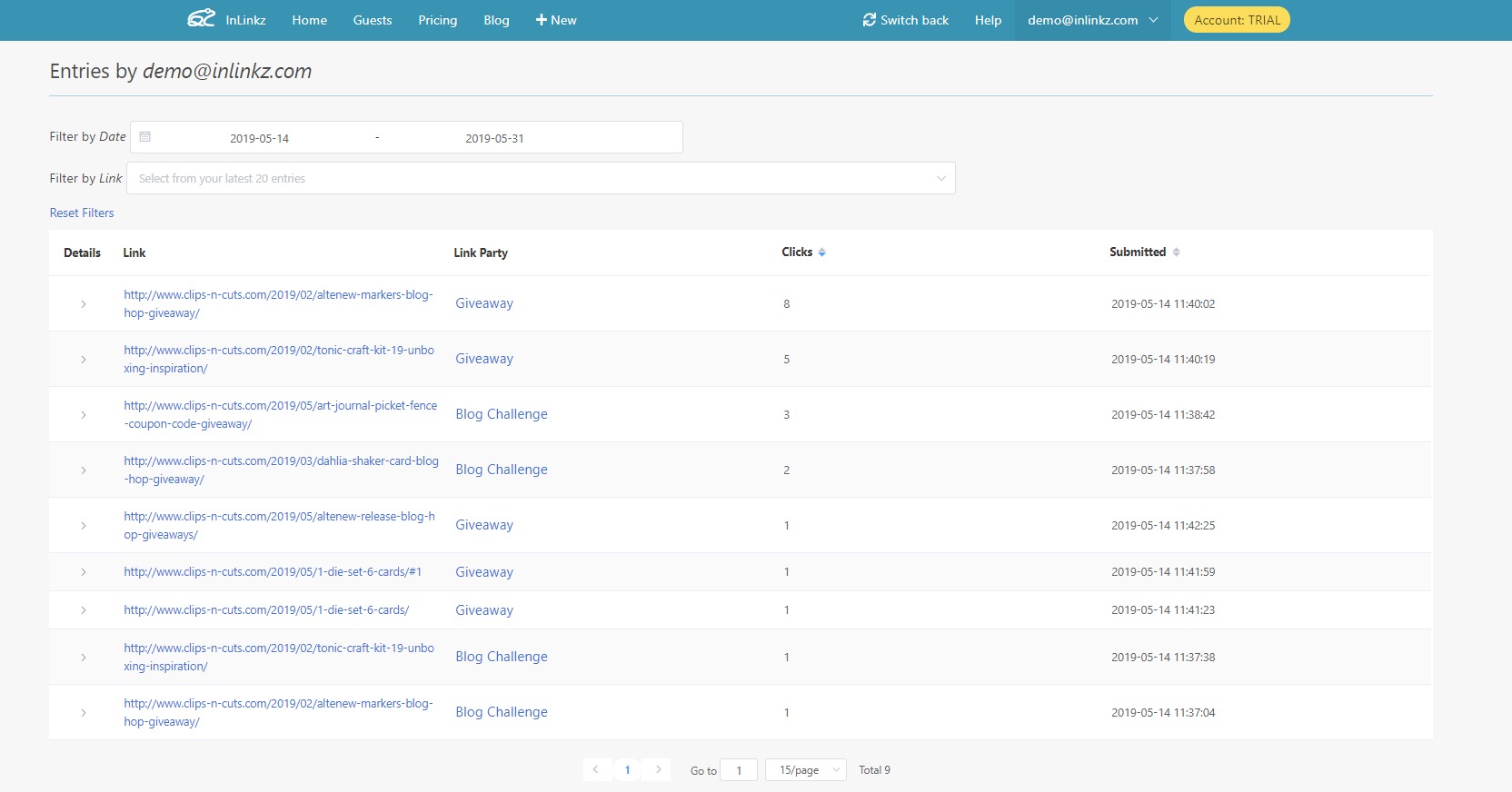Sort by Submitted column arrows
The width and height of the screenshot is (1512, 792).
click(1176, 252)
